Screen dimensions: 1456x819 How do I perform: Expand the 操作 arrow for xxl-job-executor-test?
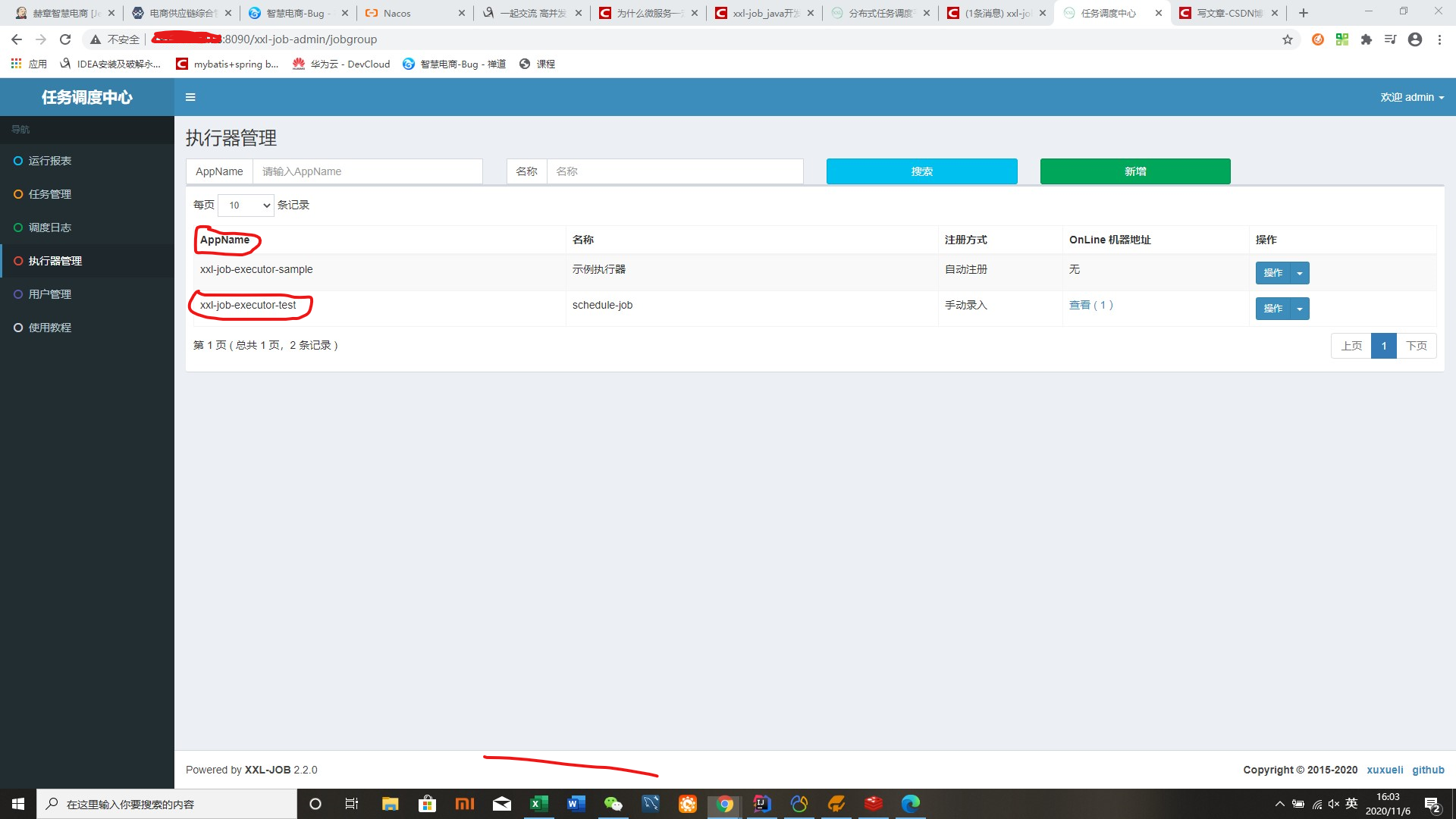click(1300, 309)
